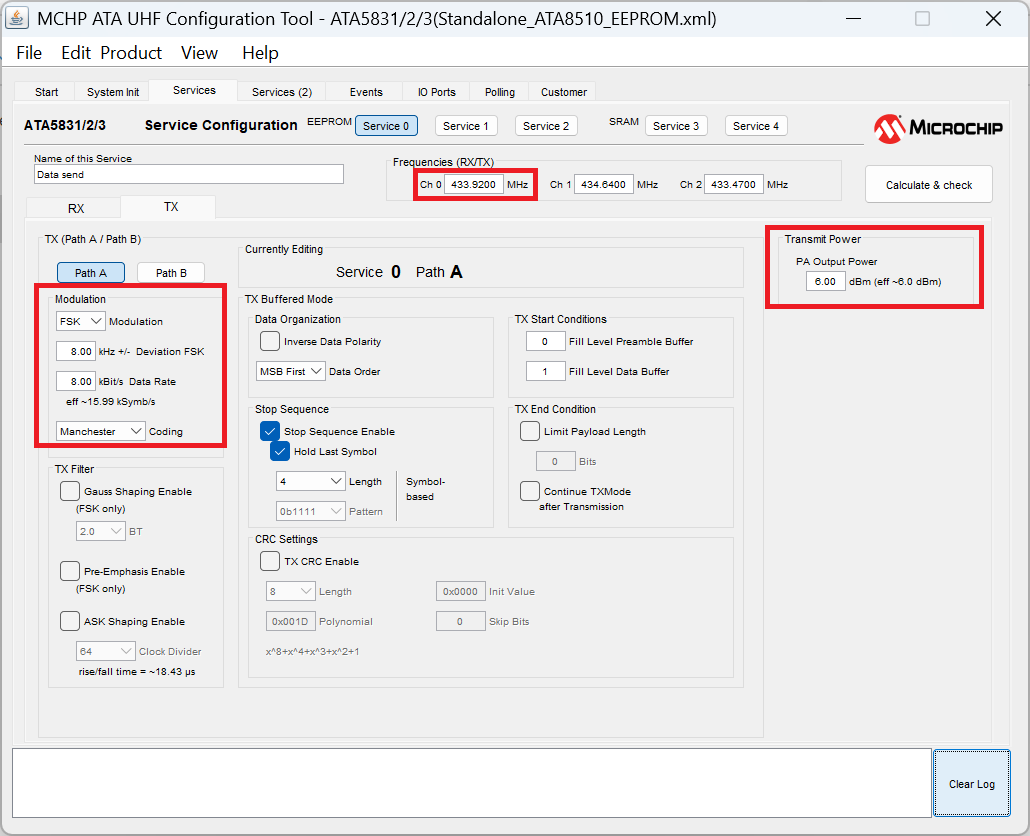Viewport: 1030px width, 836px height.
Task: Click Fill Level Data Buffer field
Action: (545, 371)
